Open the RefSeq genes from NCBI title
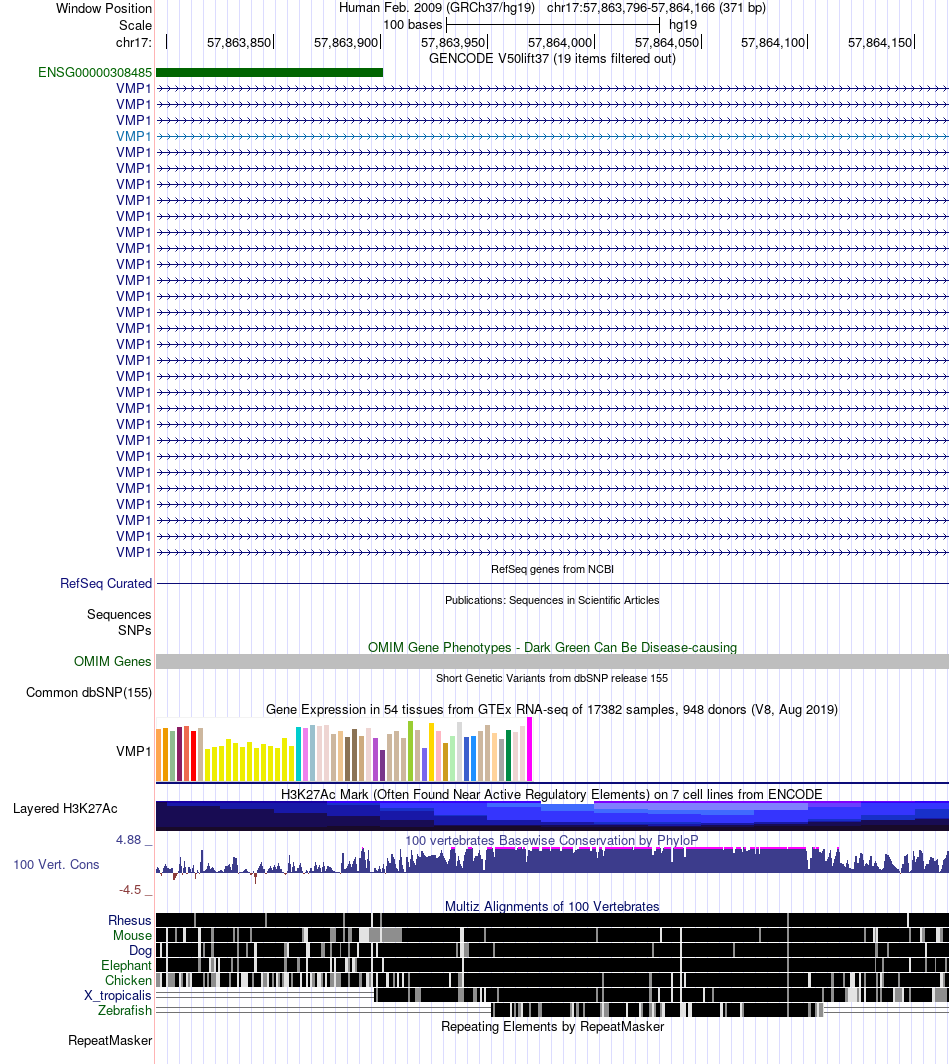 (x=552, y=569)
